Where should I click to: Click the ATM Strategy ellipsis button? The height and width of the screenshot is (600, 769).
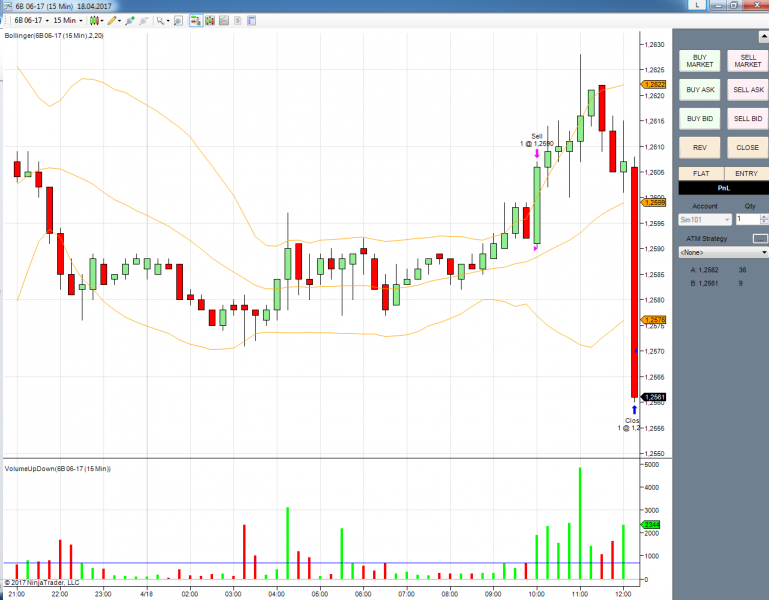click(x=760, y=238)
